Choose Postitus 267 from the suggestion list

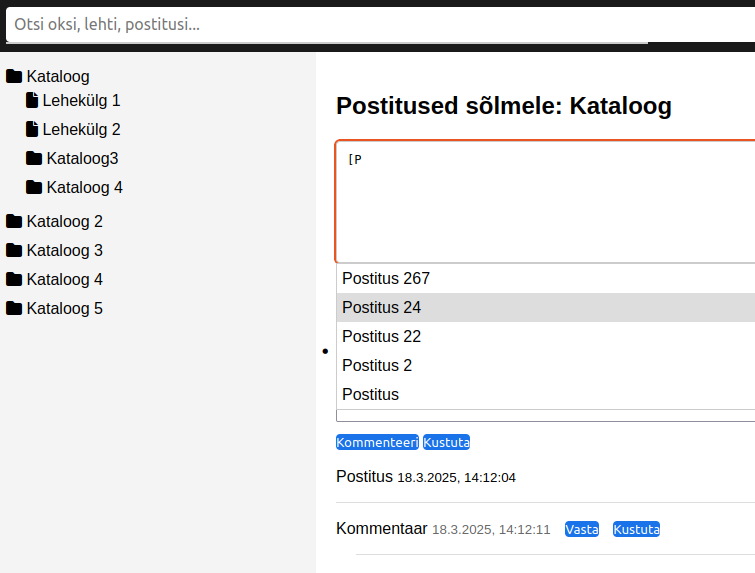tap(386, 278)
